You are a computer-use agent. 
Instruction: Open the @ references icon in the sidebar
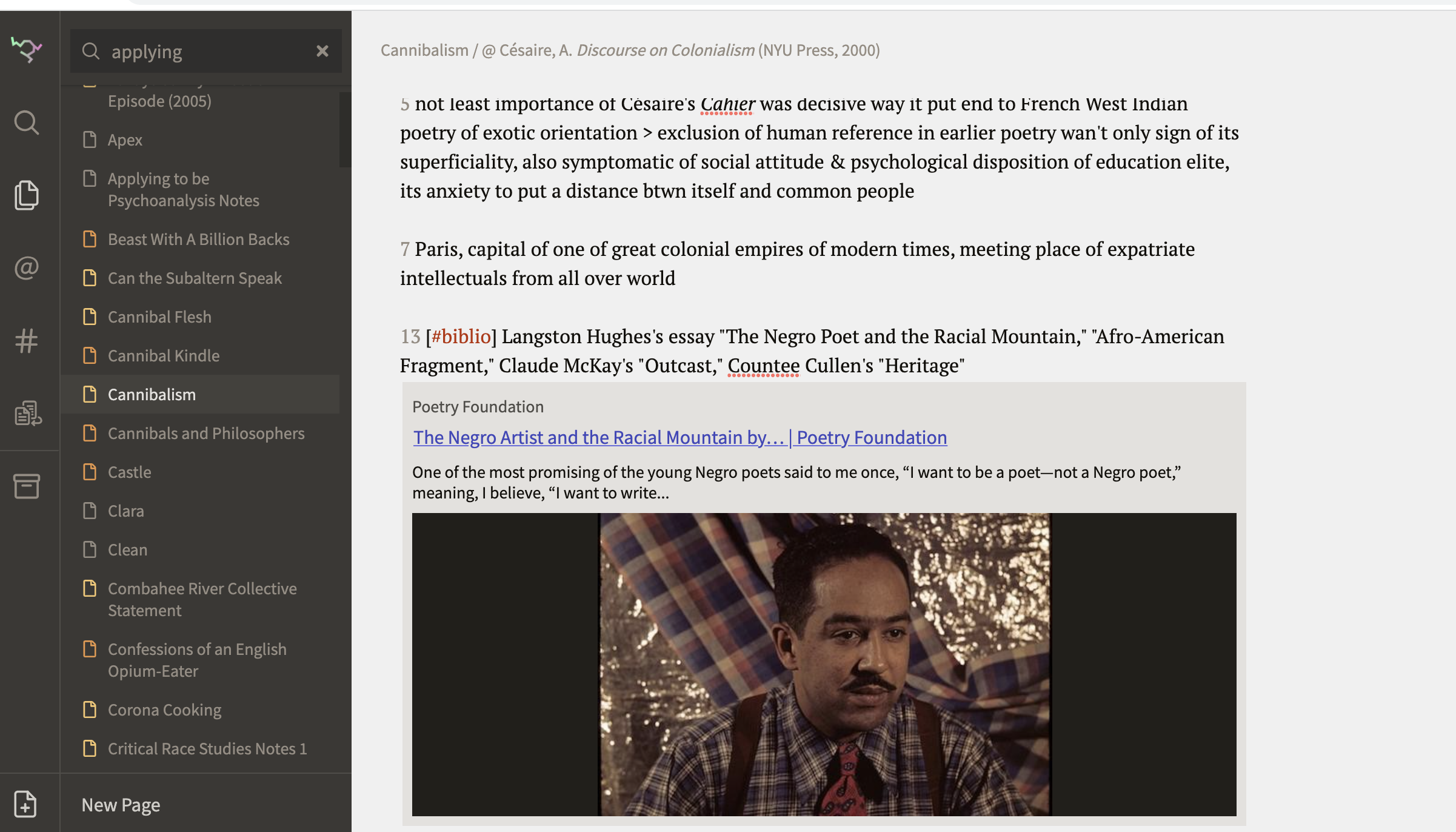(x=26, y=267)
